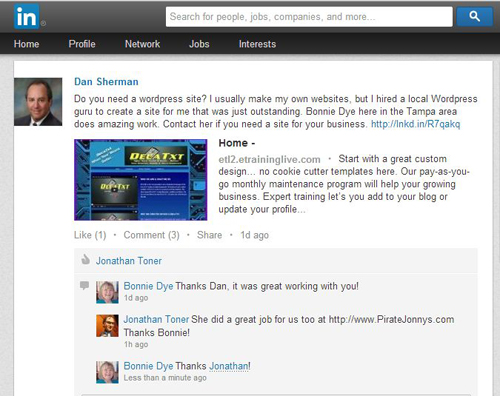500x396 pixels.
Task: Open the Jobs menu
Action: point(199,44)
